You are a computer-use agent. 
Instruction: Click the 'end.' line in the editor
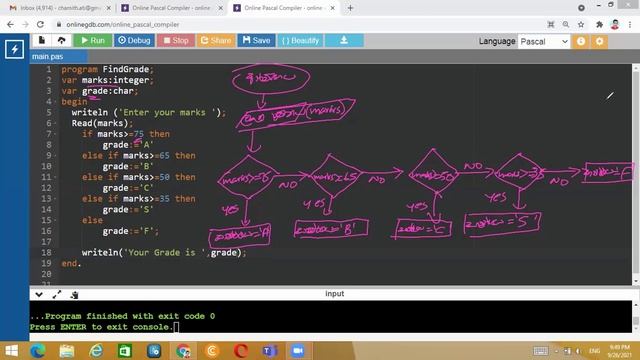click(71, 263)
